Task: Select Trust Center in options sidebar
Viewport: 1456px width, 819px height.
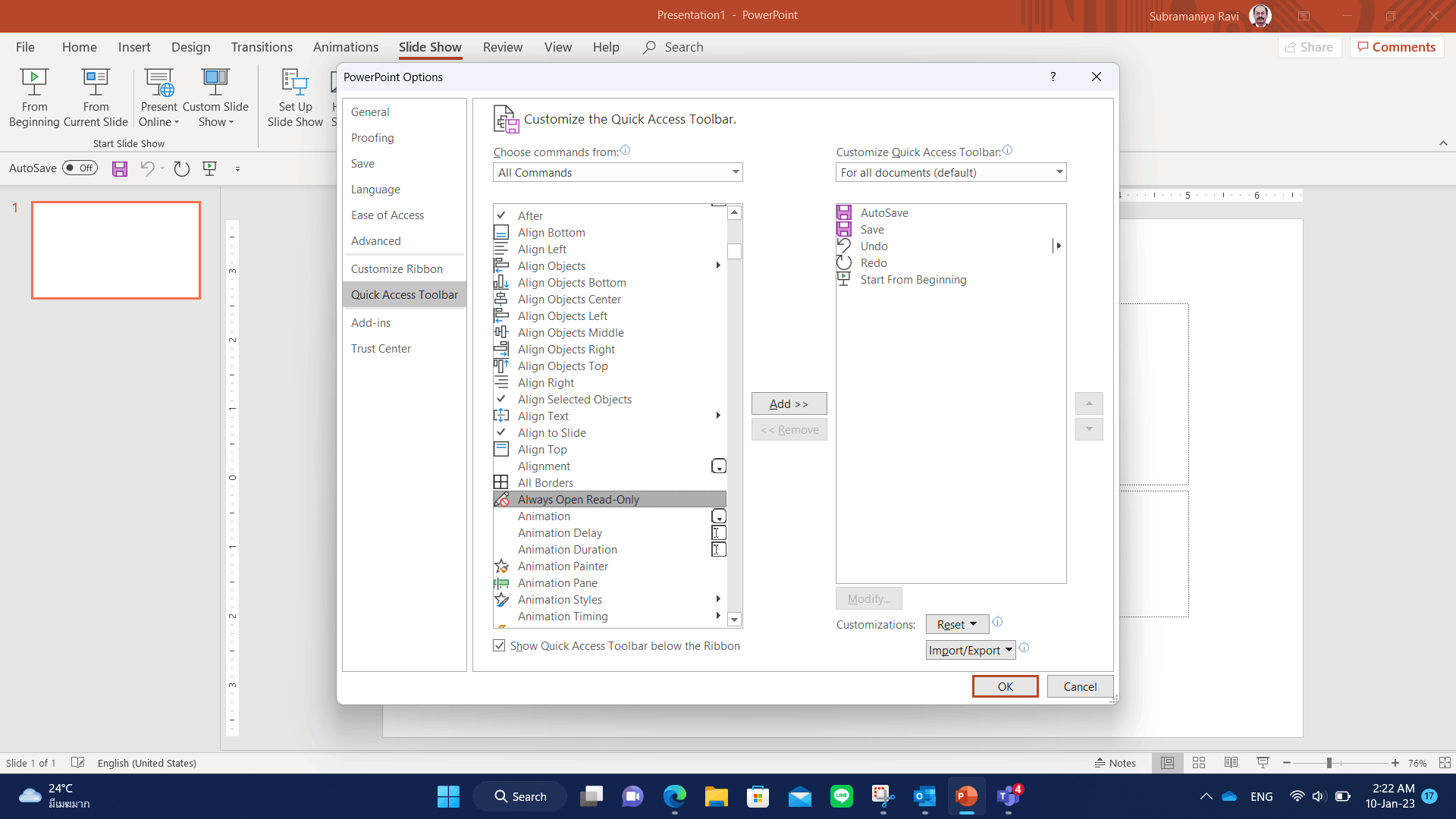Action: pos(404,349)
